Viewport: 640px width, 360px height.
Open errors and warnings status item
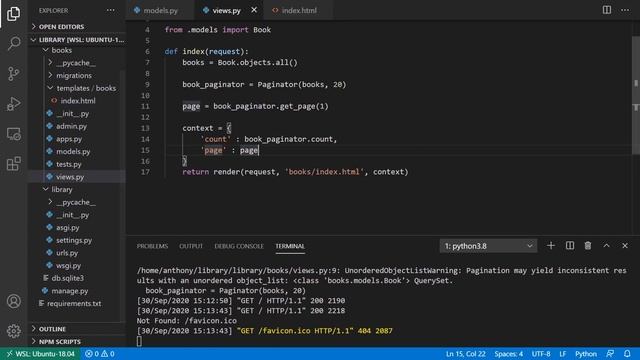[100, 354]
